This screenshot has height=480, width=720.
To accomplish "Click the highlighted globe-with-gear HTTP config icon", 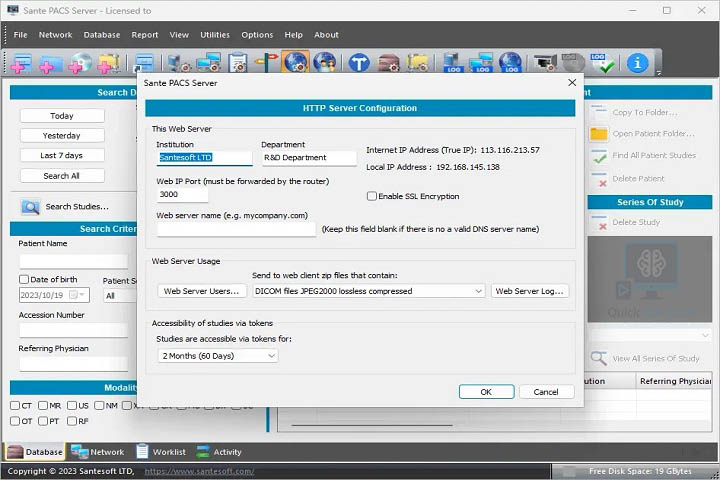I will [296, 62].
